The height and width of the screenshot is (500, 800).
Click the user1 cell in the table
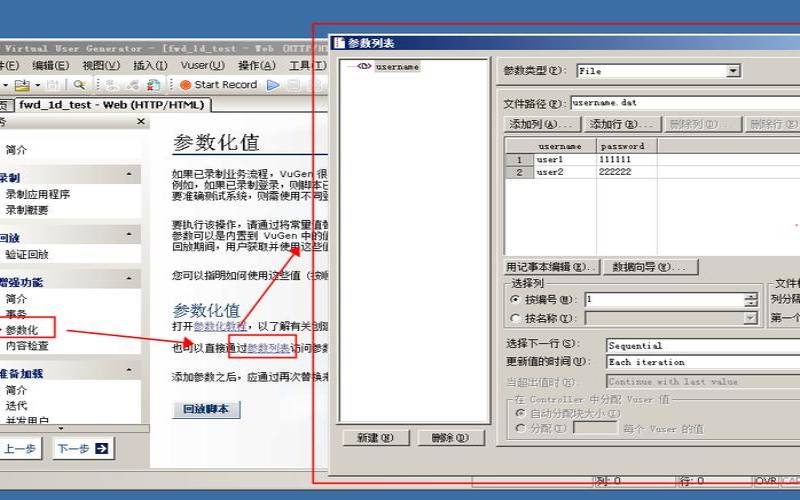point(565,160)
